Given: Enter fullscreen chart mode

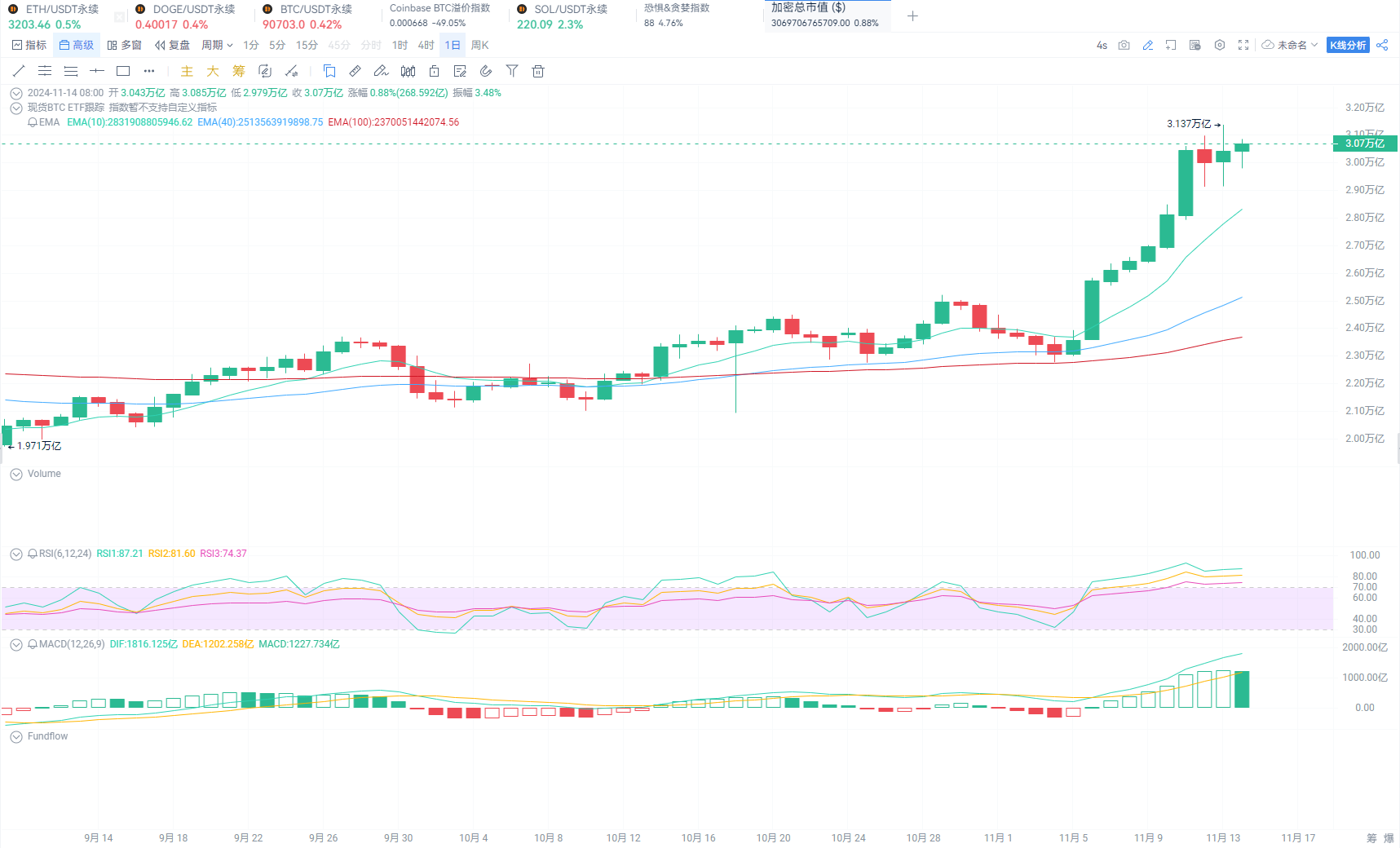Looking at the screenshot, I should point(1243,45).
